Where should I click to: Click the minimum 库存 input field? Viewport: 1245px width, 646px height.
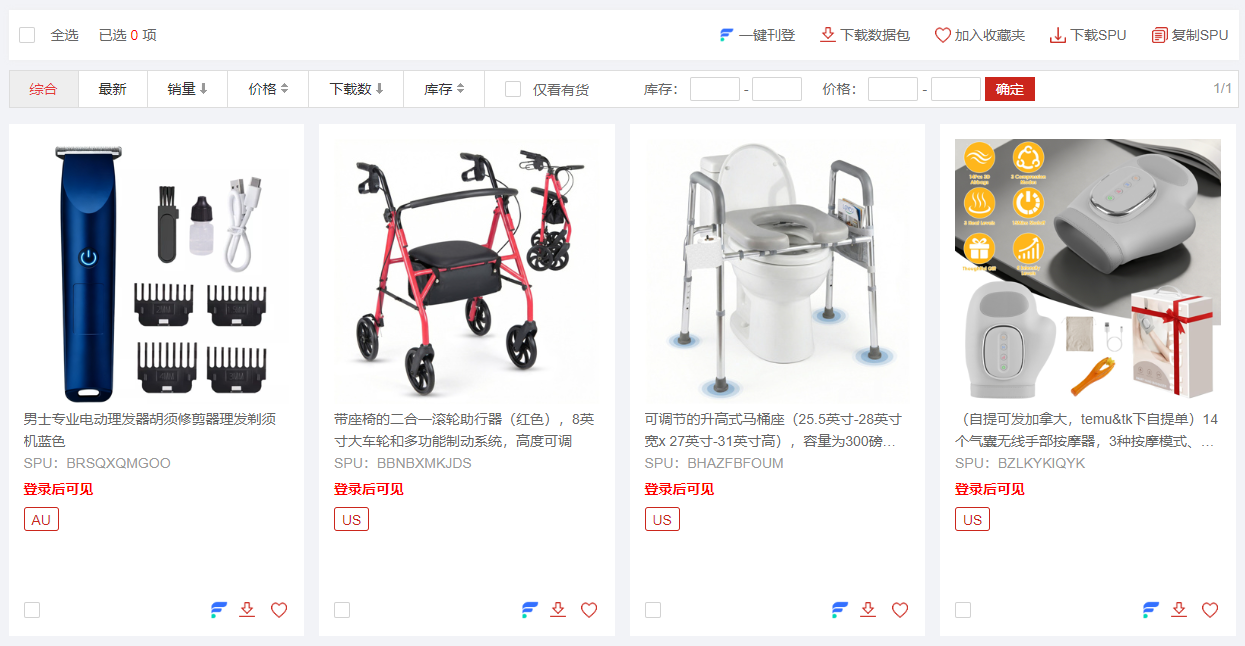(715, 89)
